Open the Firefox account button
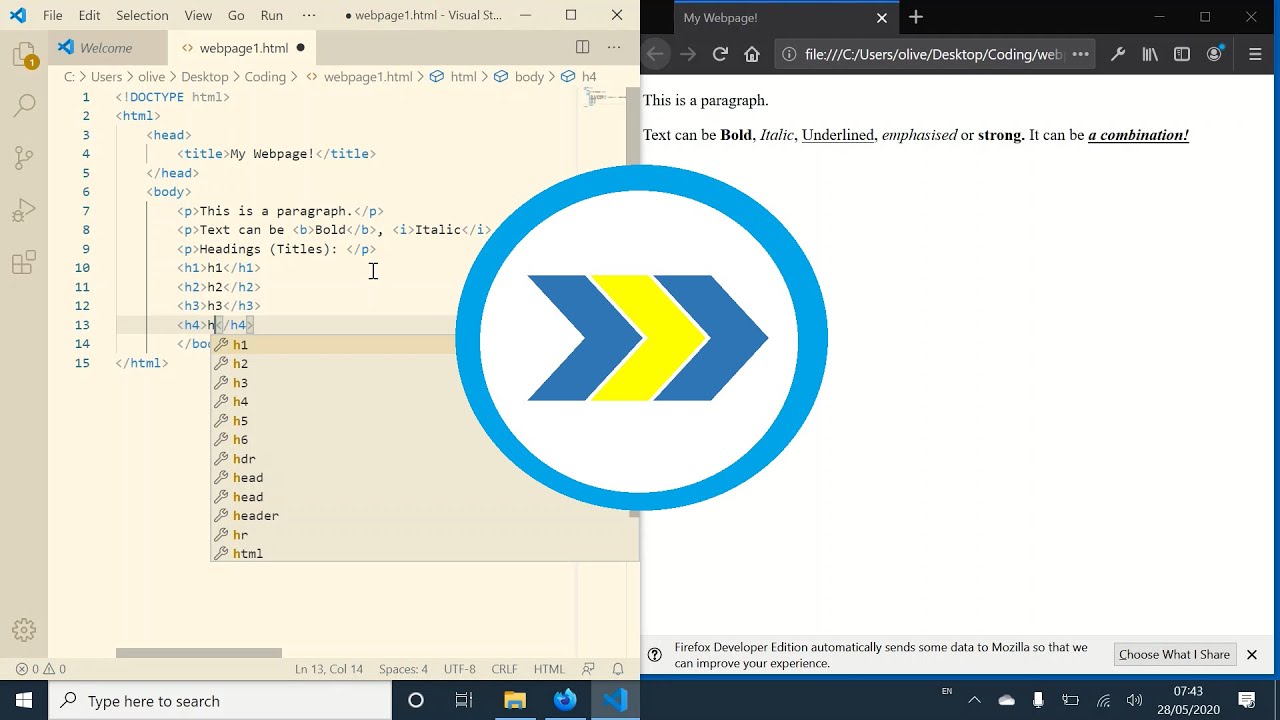The image size is (1280, 720). point(1214,54)
